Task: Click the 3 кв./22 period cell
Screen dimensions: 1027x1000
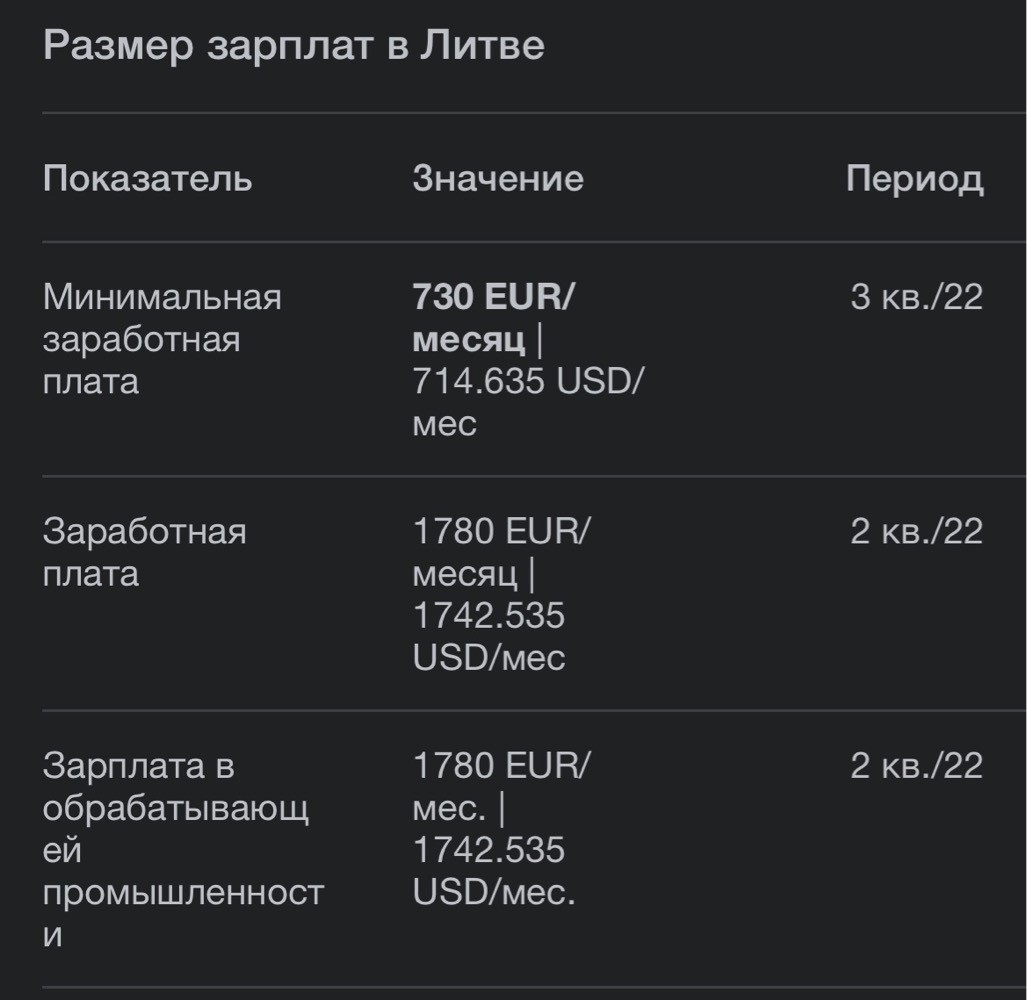Action: pos(916,297)
